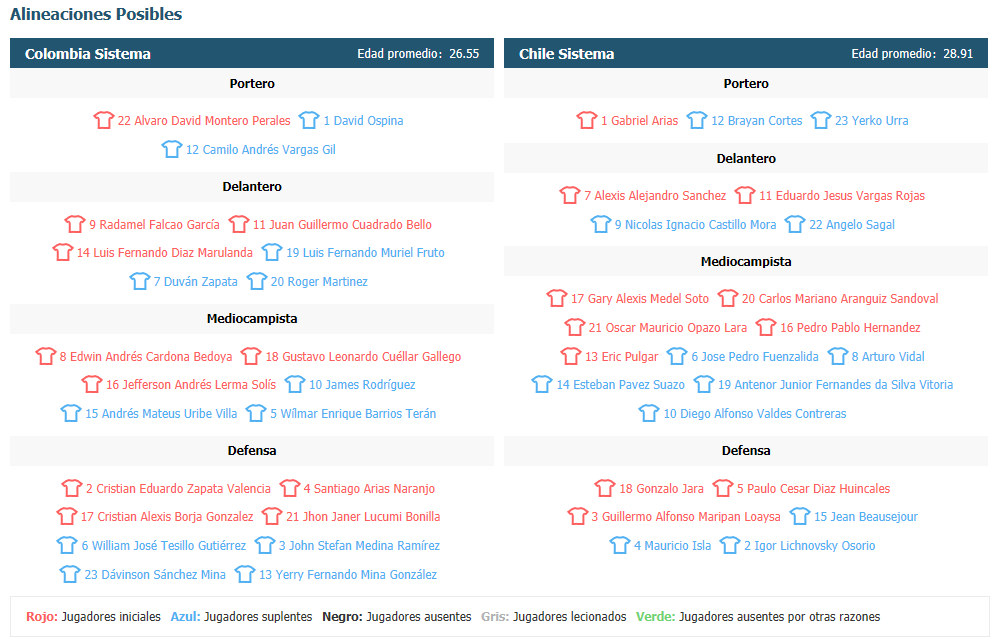1000x643 pixels.
Task: Click red jersey icon beside Gustavo Leonardo Cuéllar Gallego
Action: pos(251,356)
